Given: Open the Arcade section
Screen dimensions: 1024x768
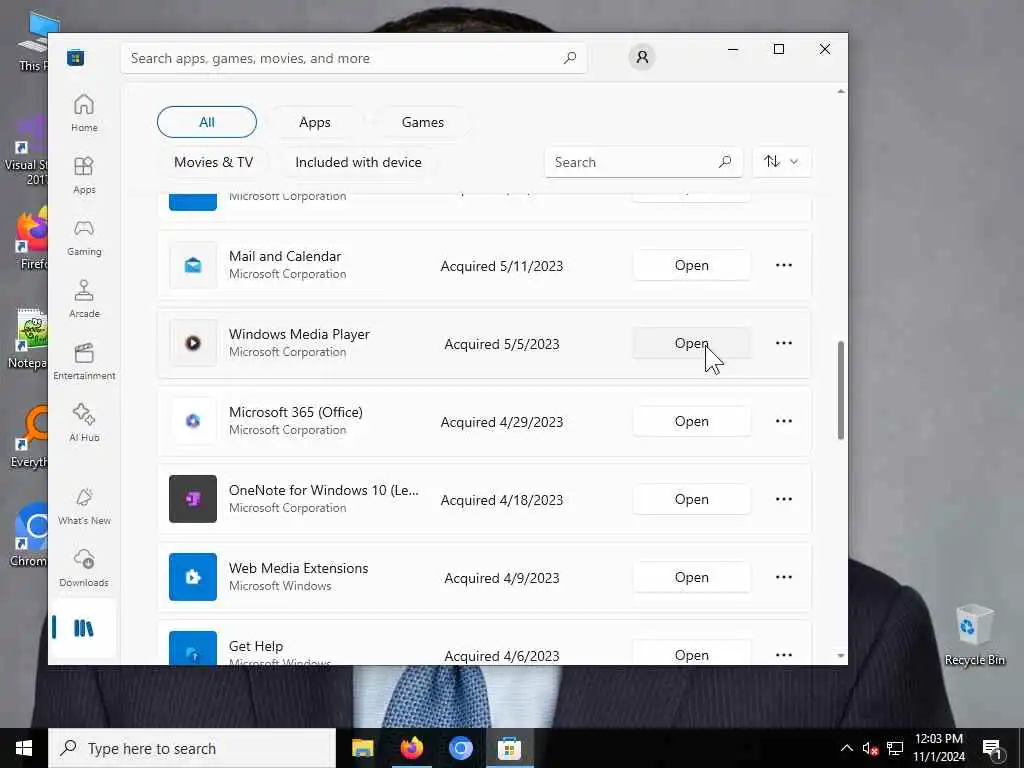Looking at the screenshot, I should click(x=84, y=299).
